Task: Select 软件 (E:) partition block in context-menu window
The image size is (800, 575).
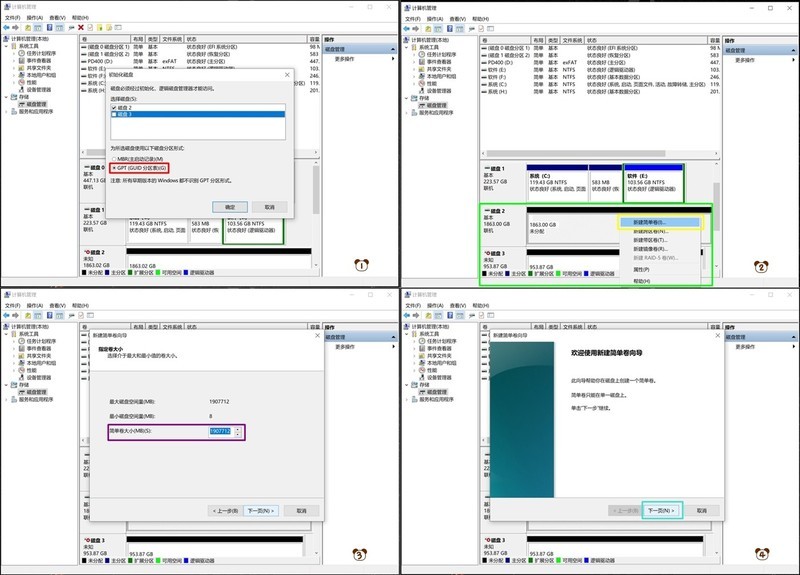Action: tap(654, 183)
